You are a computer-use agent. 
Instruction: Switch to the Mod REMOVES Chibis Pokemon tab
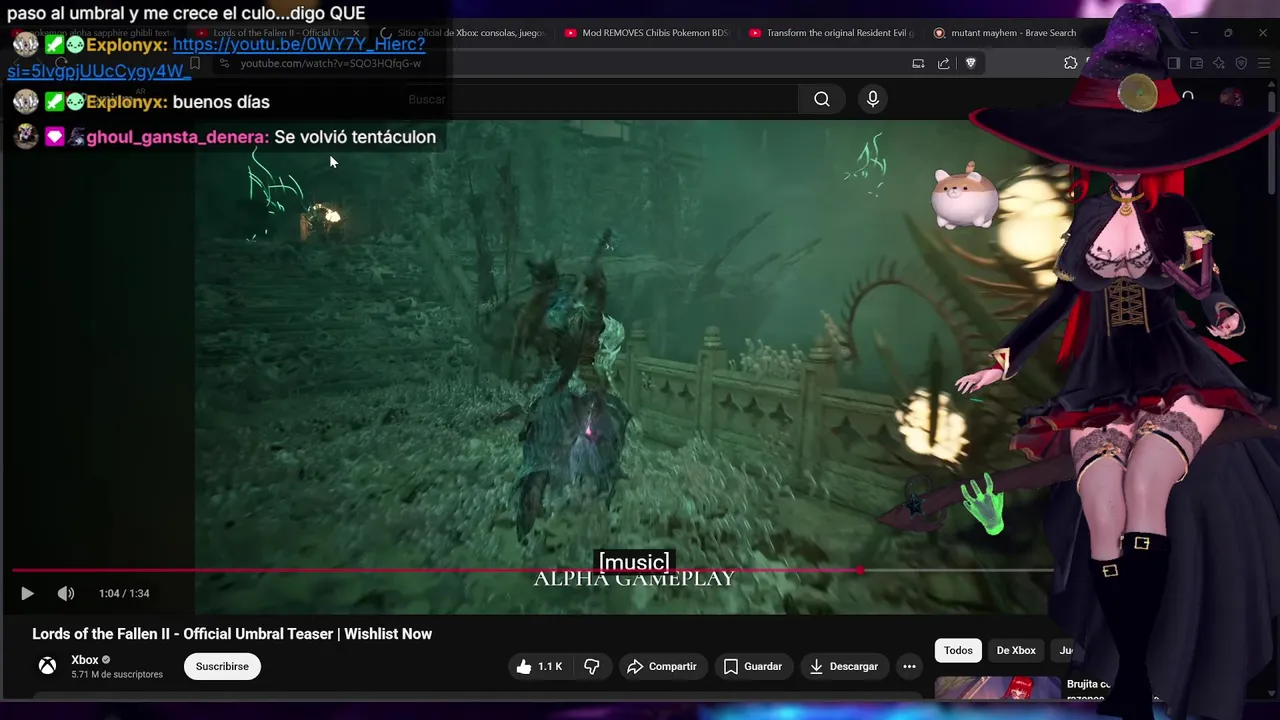pos(646,33)
